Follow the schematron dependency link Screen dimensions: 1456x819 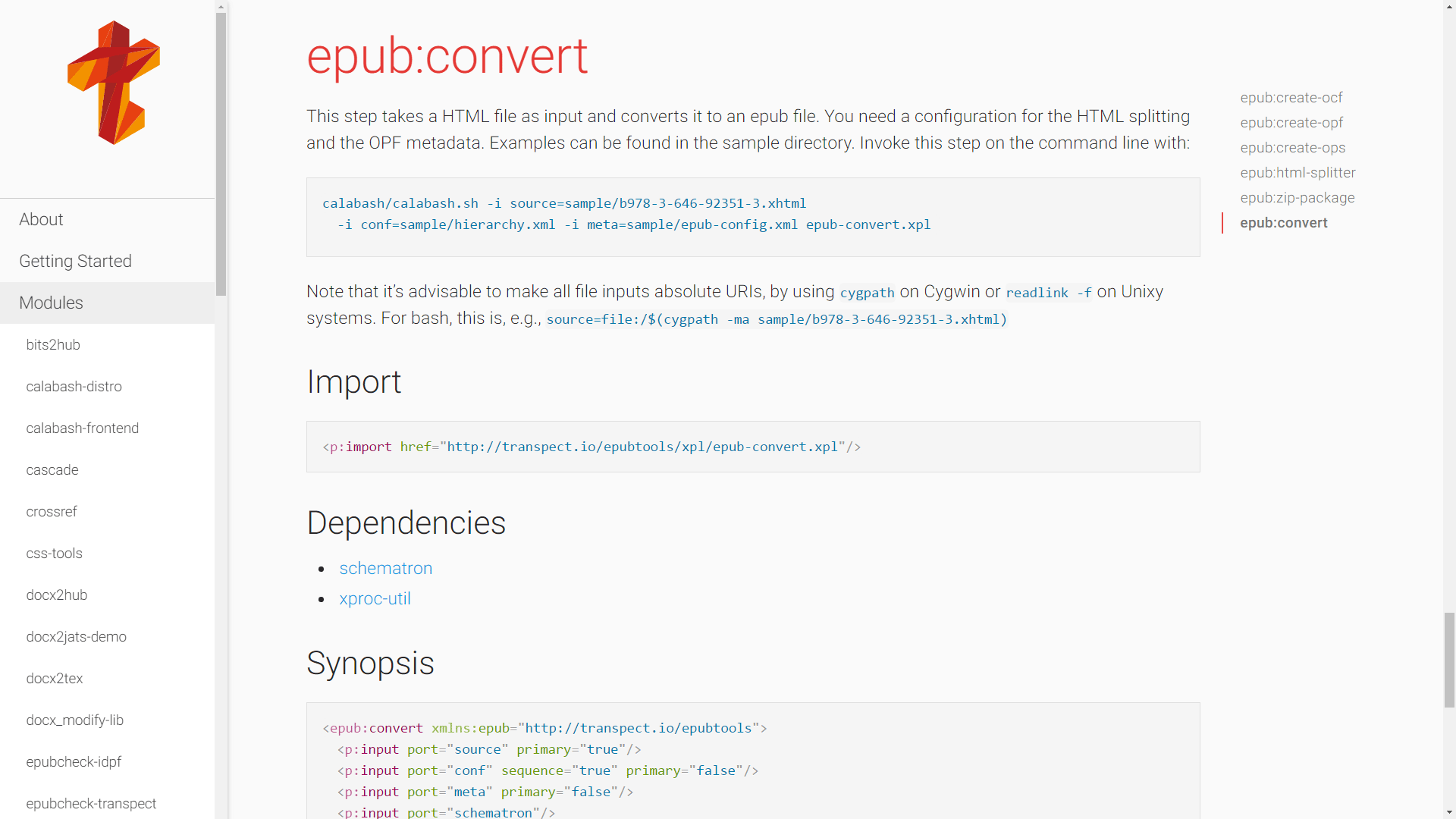pyautogui.click(x=385, y=569)
